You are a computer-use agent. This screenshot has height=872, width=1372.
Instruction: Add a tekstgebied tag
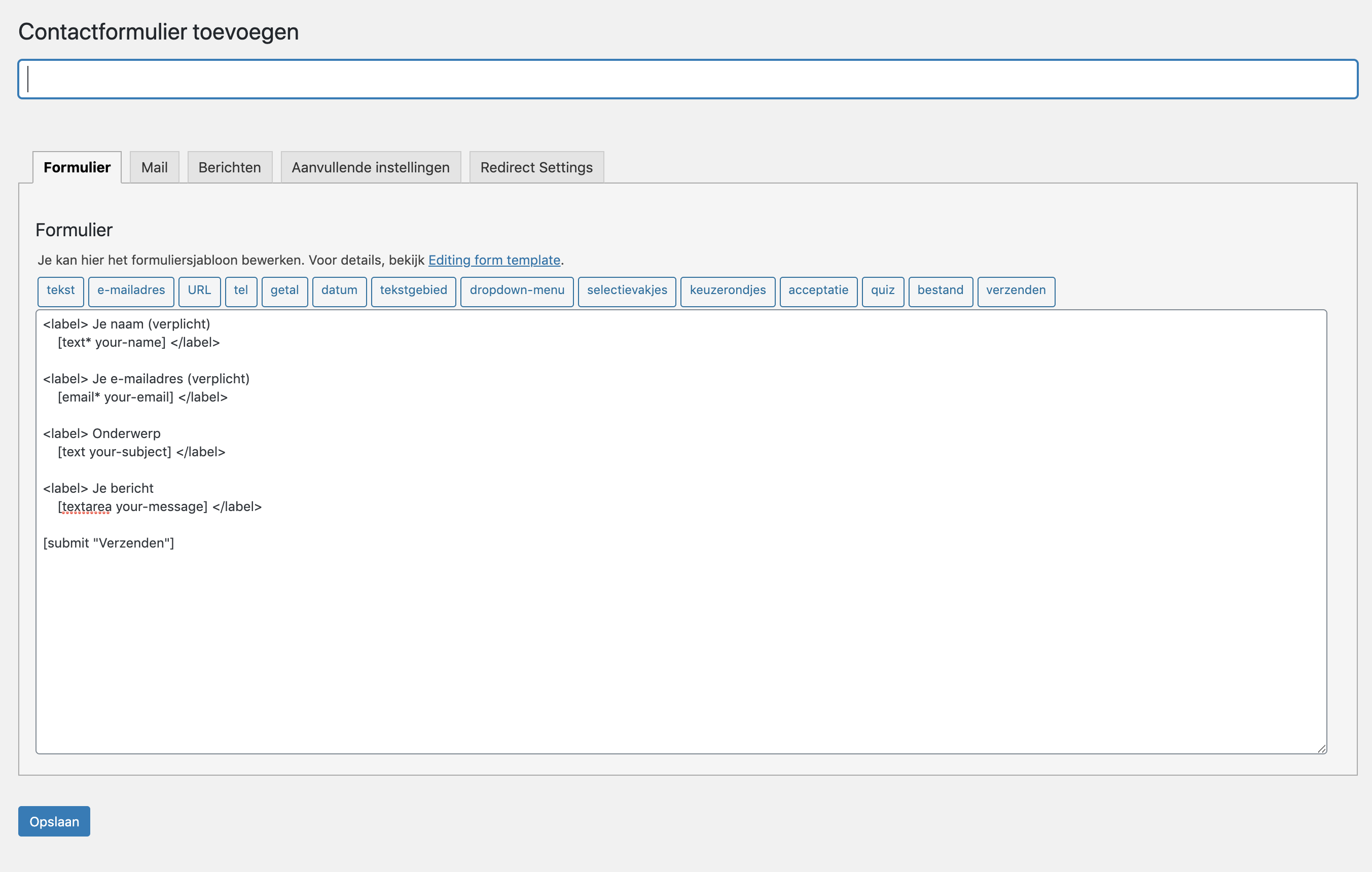(414, 290)
